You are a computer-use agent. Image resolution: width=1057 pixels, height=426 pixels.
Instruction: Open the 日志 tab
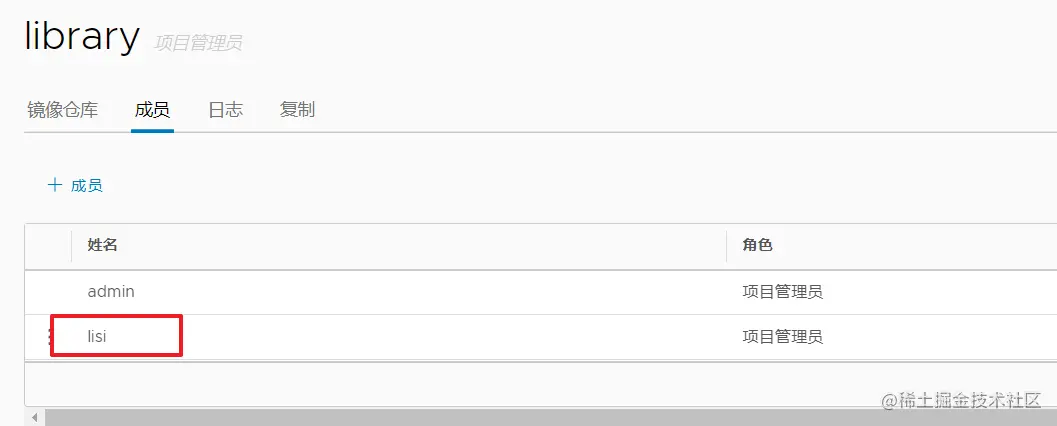click(225, 110)
